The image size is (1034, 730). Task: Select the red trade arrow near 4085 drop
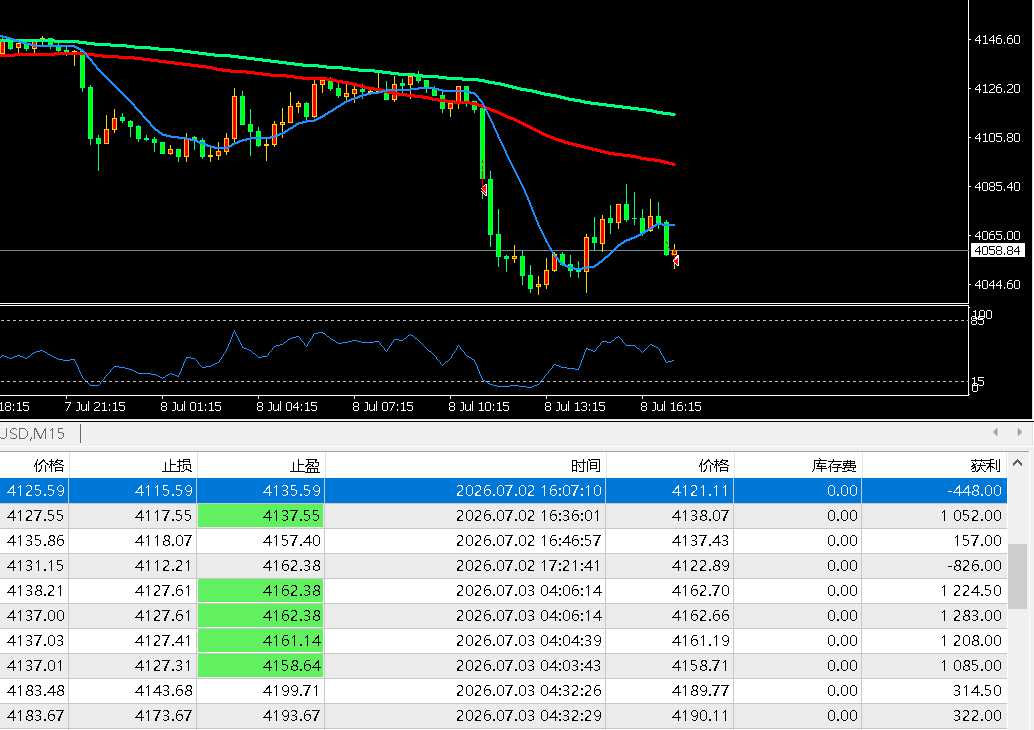(x=484, y=190)
